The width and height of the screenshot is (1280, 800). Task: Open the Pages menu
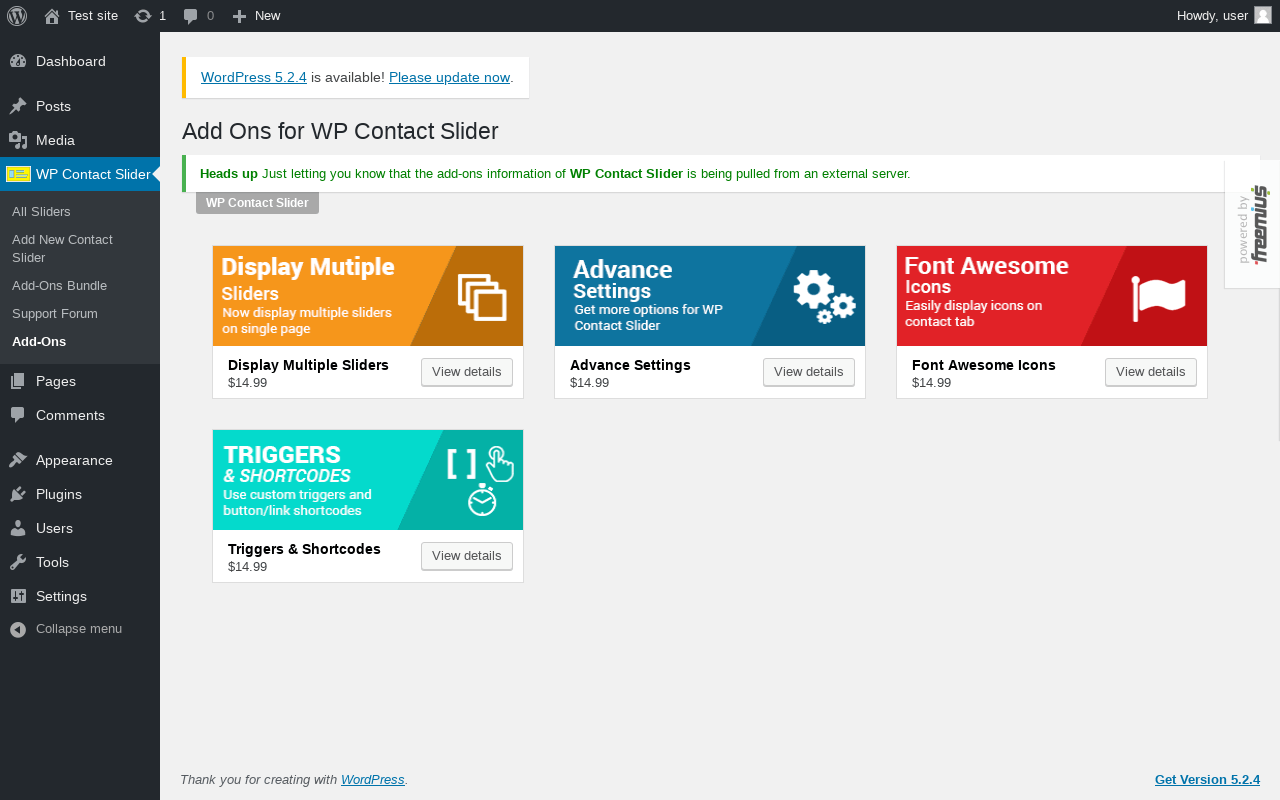pos(80,381)
